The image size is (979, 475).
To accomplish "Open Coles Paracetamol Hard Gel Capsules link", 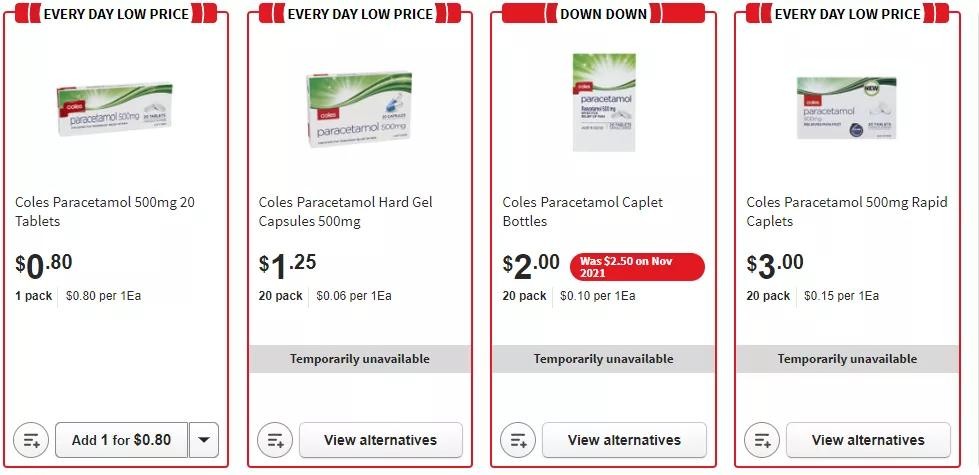I will coord(345,211).
